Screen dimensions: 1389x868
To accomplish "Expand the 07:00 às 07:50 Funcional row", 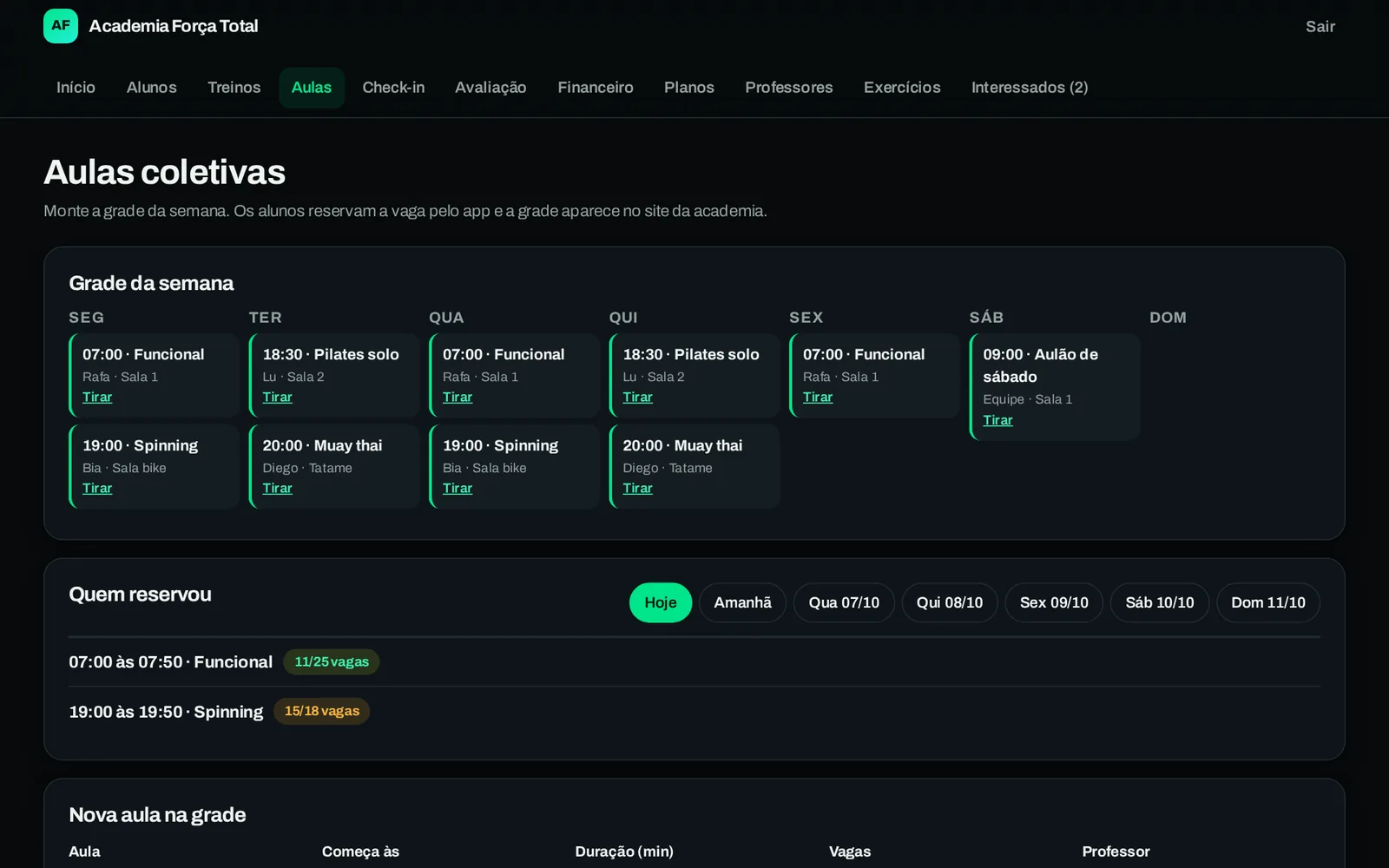I will [694, 662].
